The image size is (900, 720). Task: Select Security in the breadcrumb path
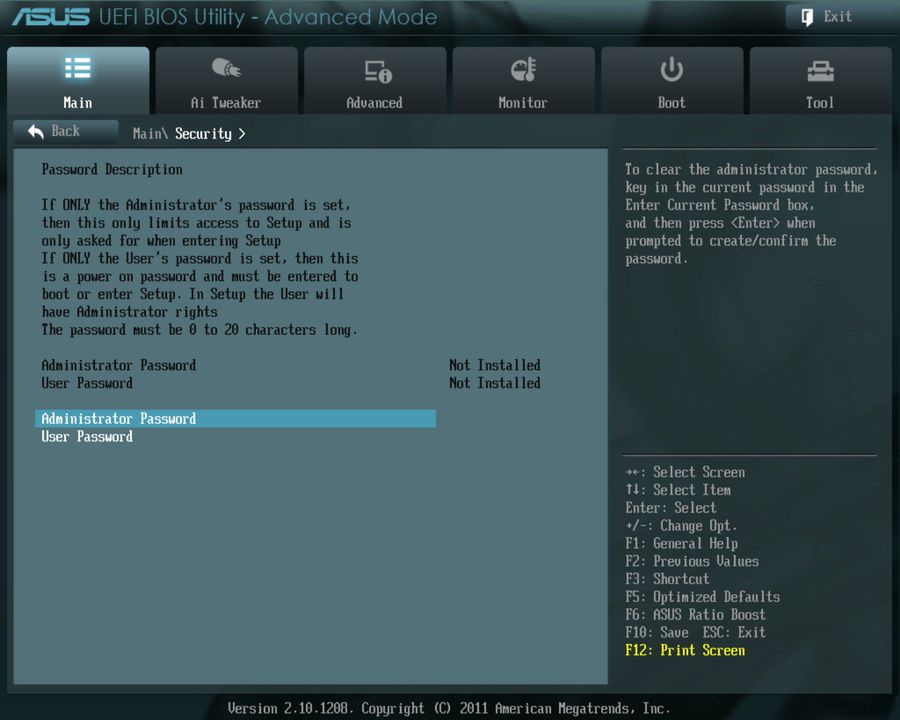(x=203, y=133)
